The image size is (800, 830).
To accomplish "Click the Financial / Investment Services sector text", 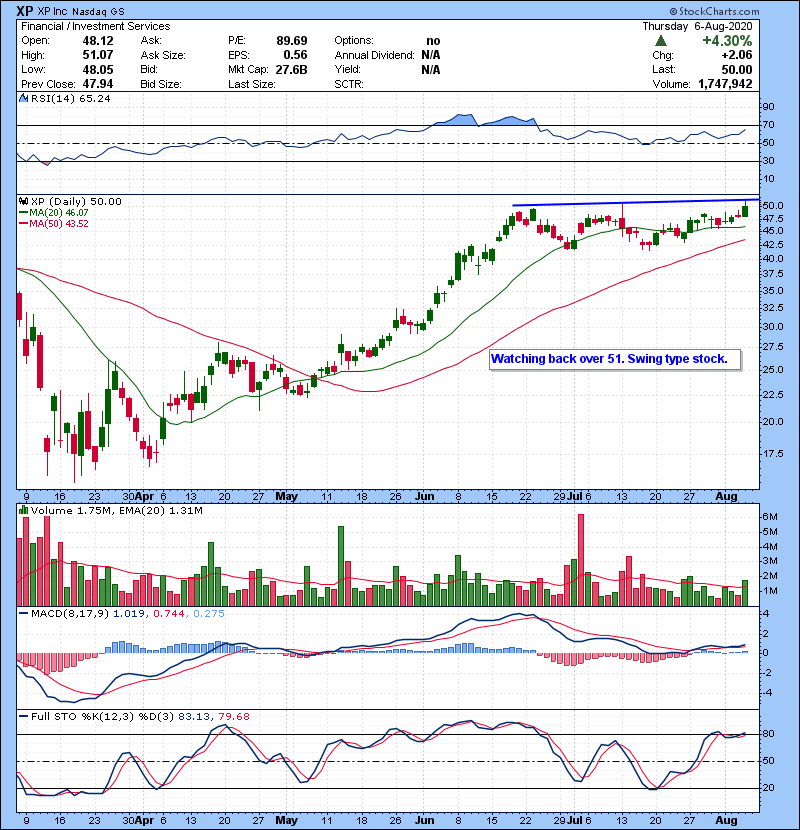I will click(x=96, y=26).
